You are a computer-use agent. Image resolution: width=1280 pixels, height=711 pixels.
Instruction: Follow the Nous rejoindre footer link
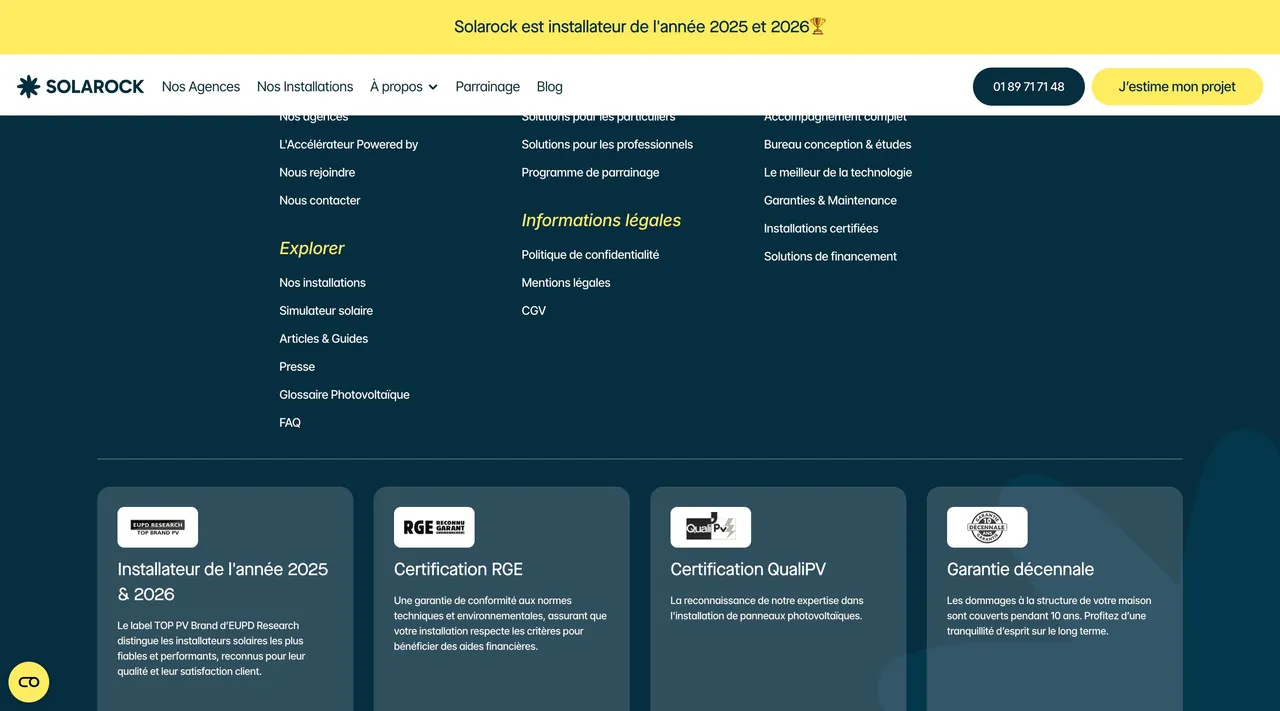pyautogui.click(x=317, y=173)
